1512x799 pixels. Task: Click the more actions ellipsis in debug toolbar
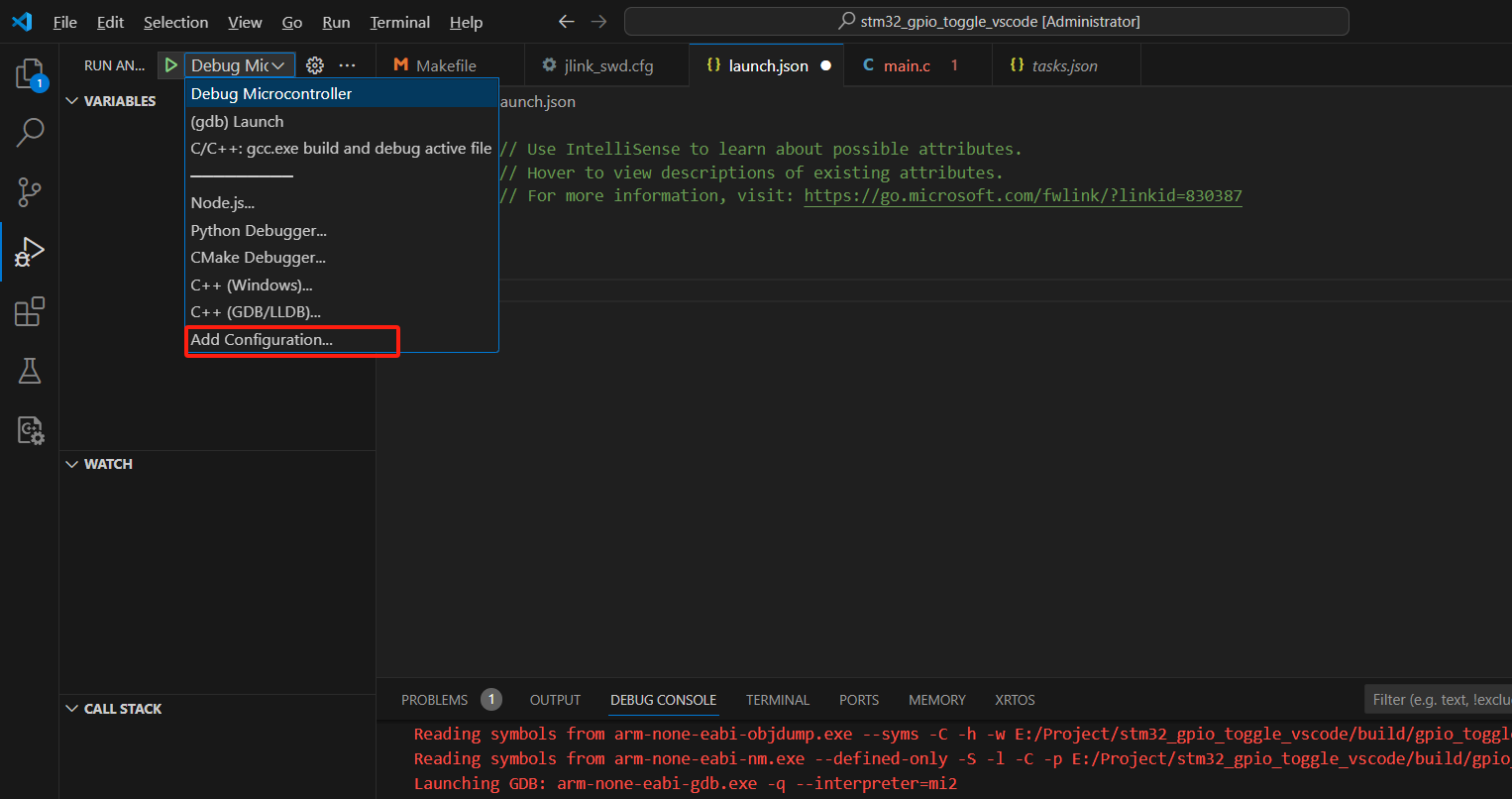(x=347, y=64)
